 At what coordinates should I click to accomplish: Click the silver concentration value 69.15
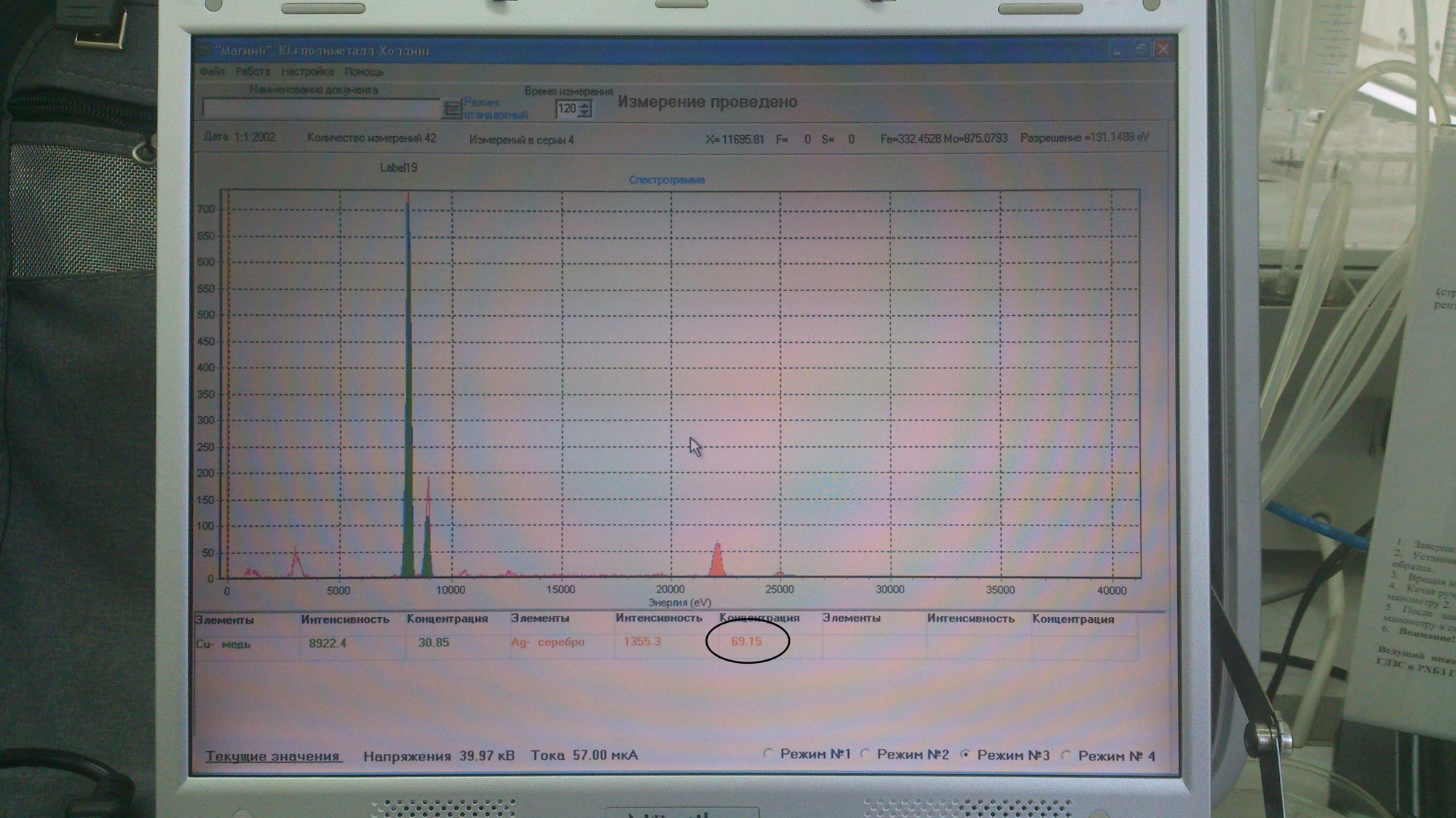coord(746,641)
